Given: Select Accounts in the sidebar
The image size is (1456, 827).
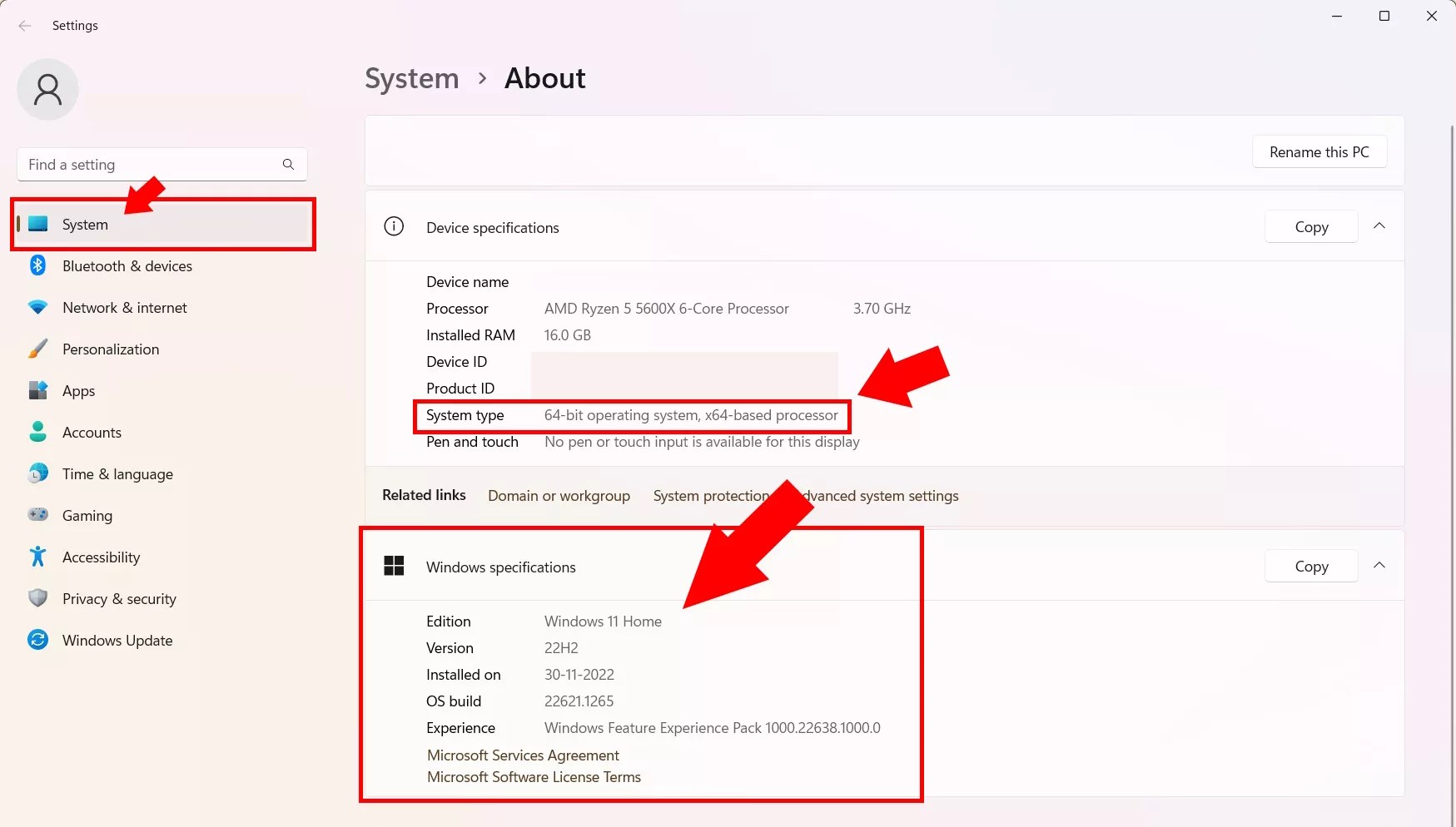Looking at the screenshot, I should click(x=163, y=433).
